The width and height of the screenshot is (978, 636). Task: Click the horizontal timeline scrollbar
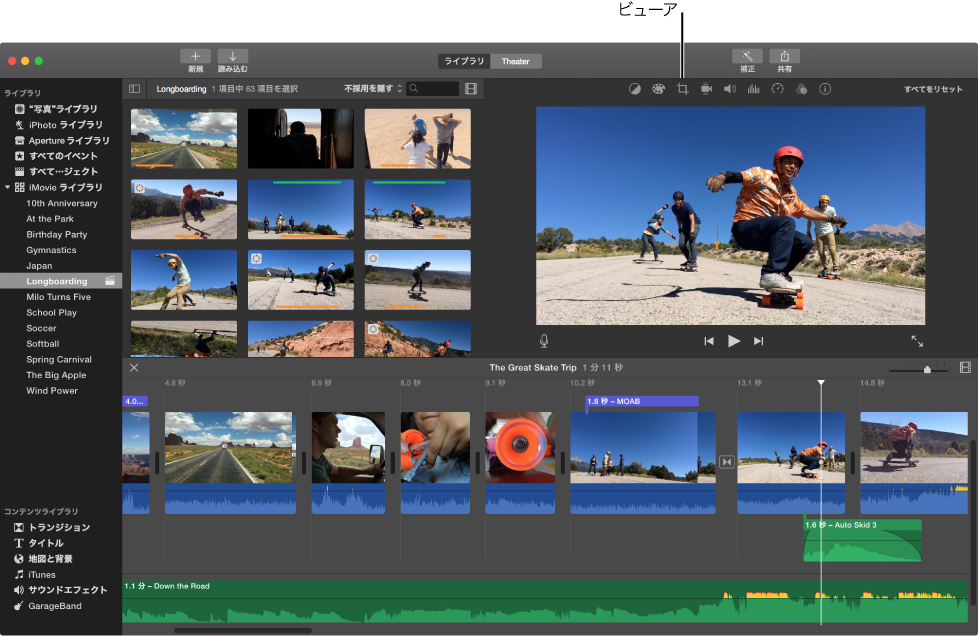[243, 630]
